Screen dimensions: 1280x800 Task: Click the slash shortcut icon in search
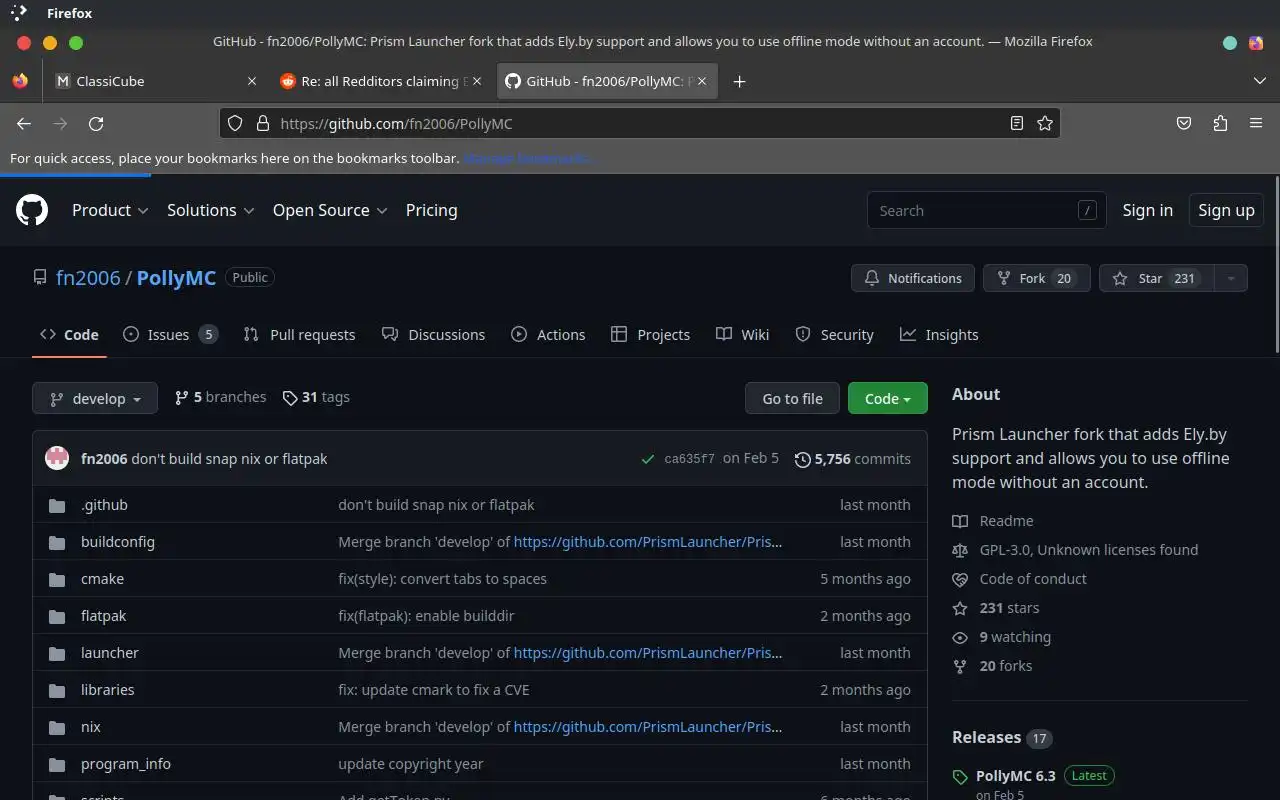(1087, 210)
